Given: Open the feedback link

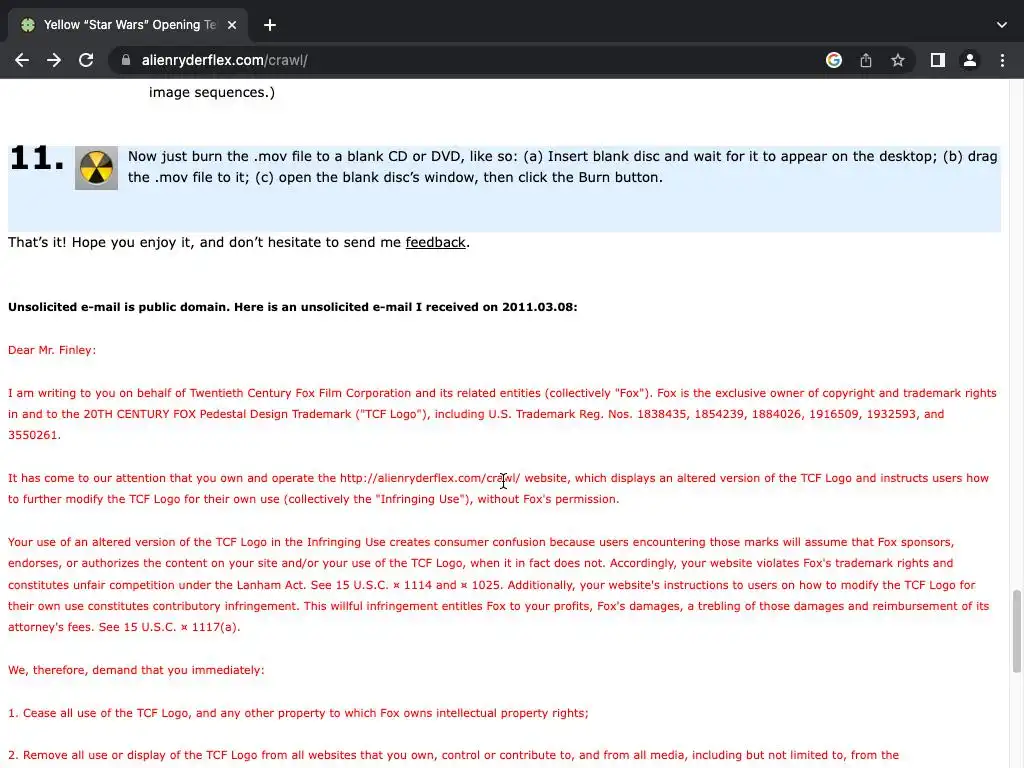Looking at the screenshot, I should tap(436, 242).
